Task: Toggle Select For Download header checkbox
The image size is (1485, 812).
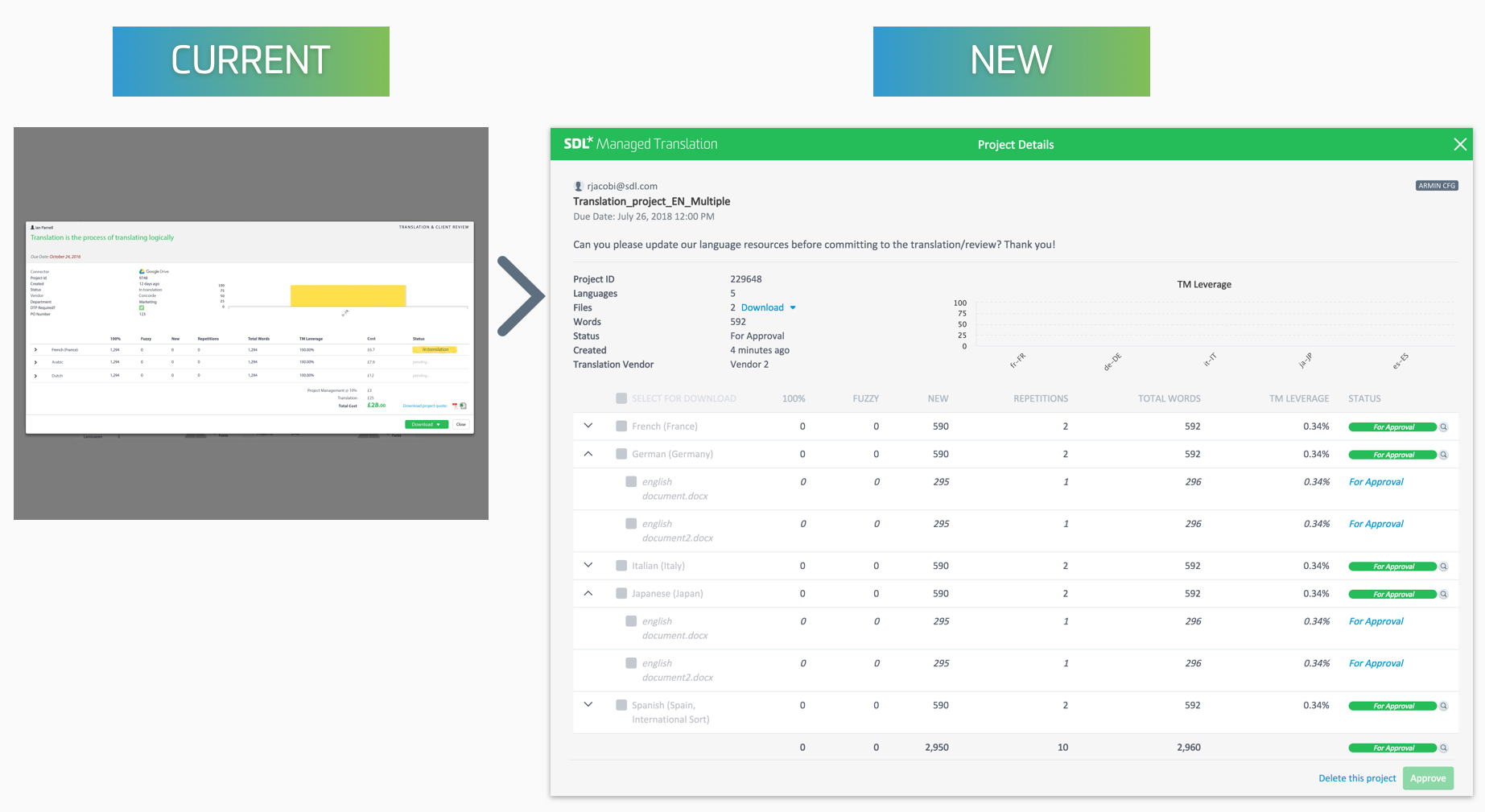Action: coord(621,398)
